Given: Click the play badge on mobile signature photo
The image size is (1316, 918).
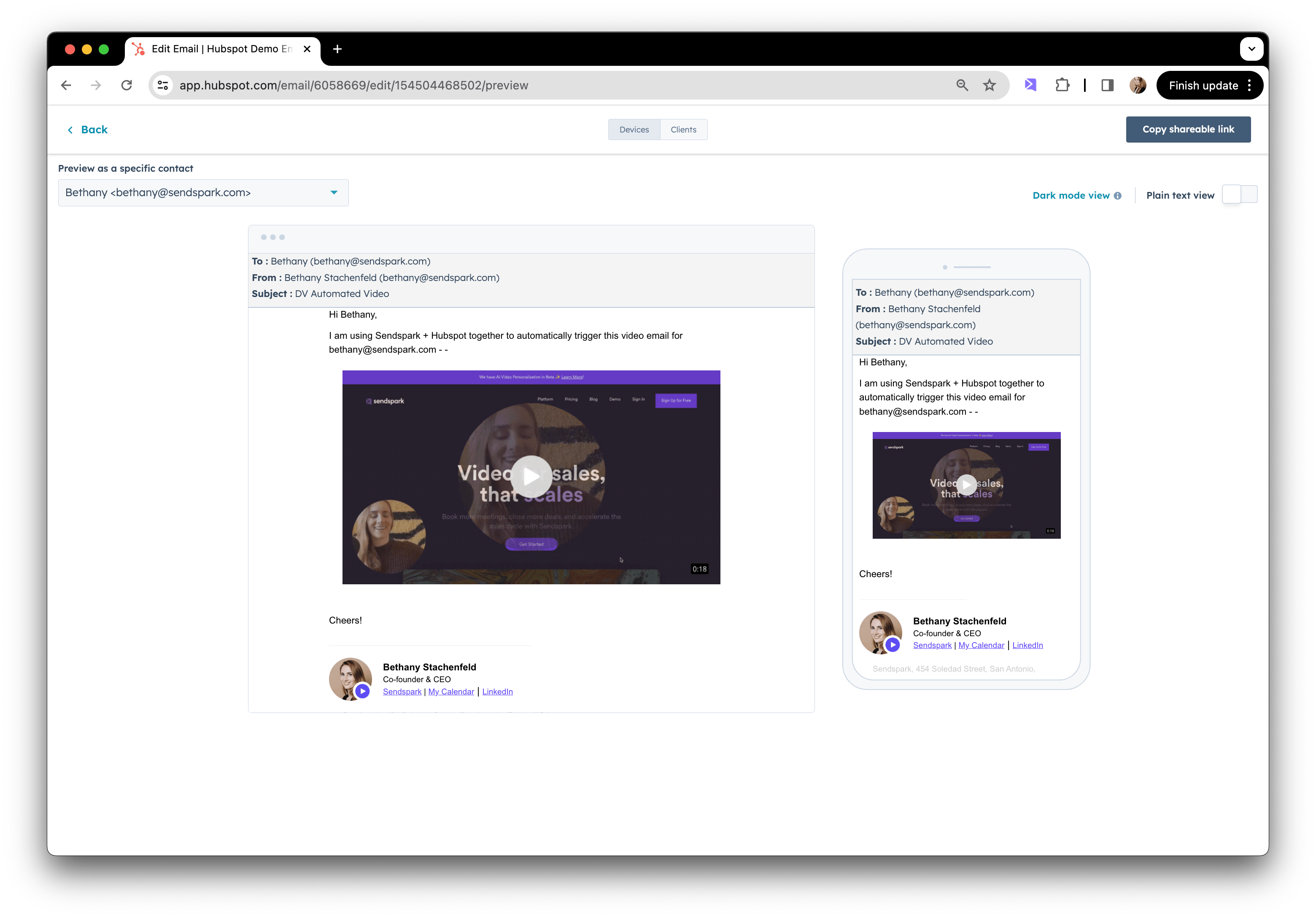Looking at the screenshot, I should 893,645.
